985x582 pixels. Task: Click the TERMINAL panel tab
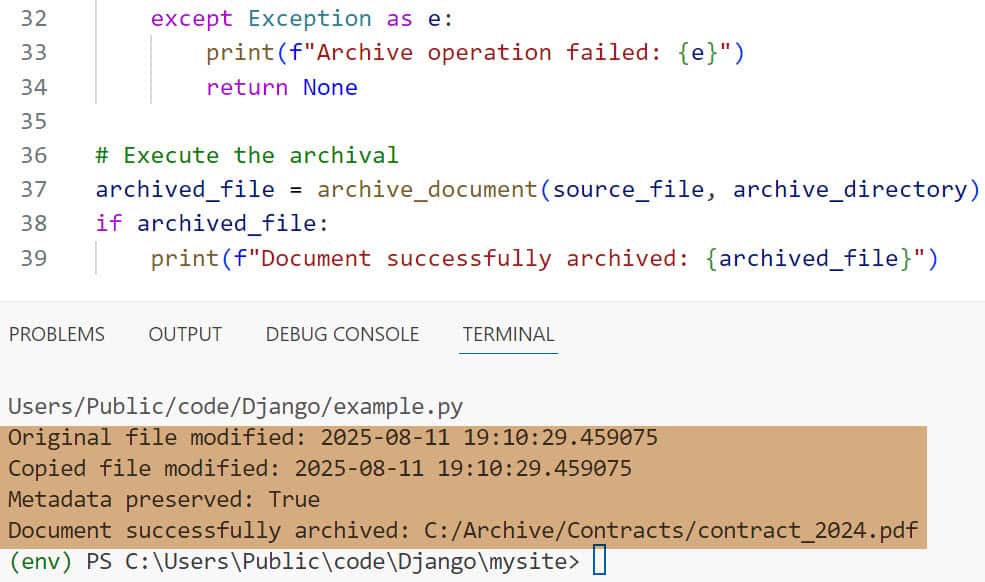(x=508, y=334)
